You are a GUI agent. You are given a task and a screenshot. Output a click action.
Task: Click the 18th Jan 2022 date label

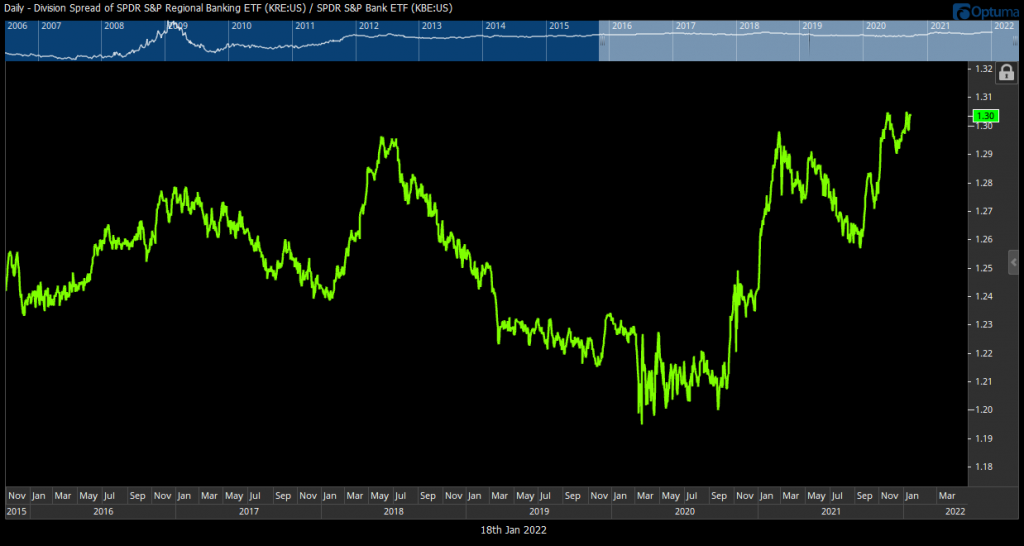[511, 529]
